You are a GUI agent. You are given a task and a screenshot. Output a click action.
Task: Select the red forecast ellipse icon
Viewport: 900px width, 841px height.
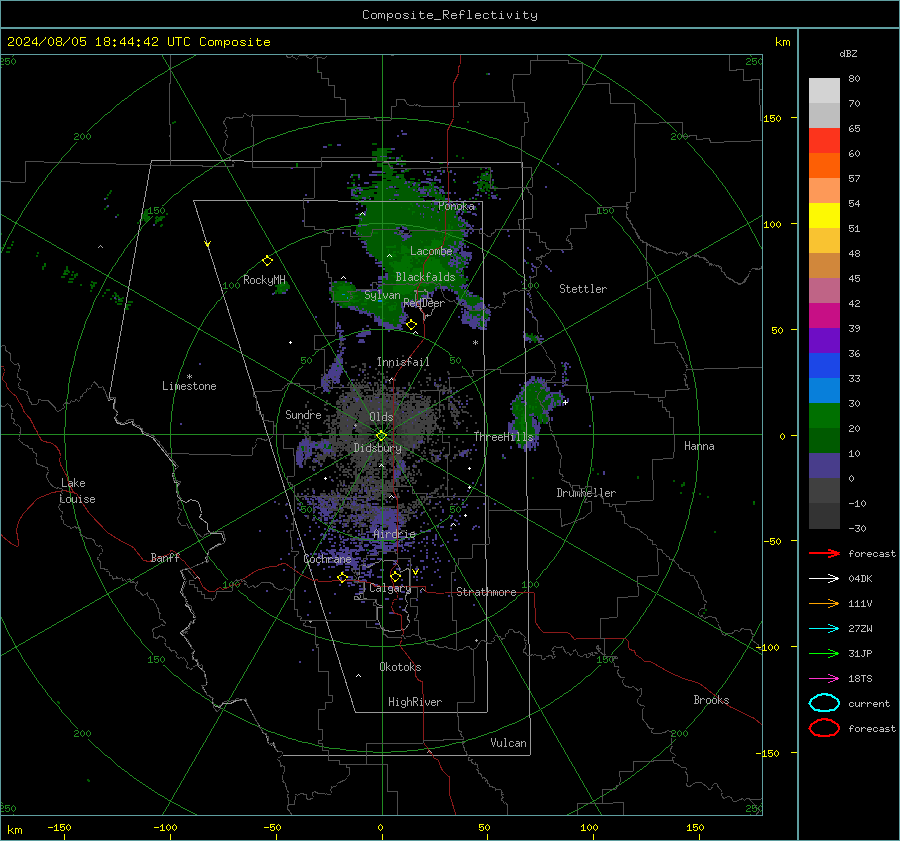[x=824, y=728]
